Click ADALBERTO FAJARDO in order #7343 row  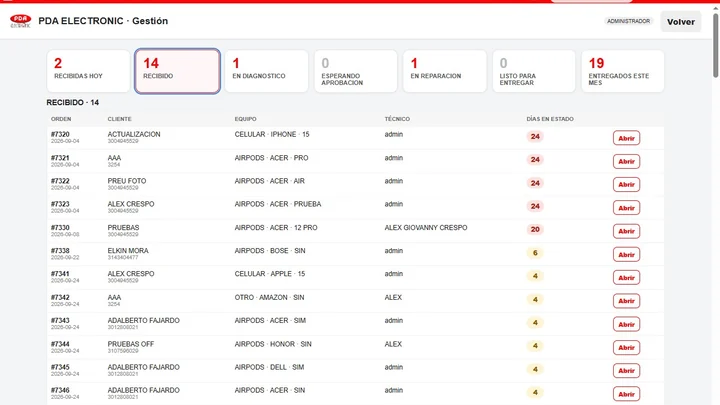[144, 321]
